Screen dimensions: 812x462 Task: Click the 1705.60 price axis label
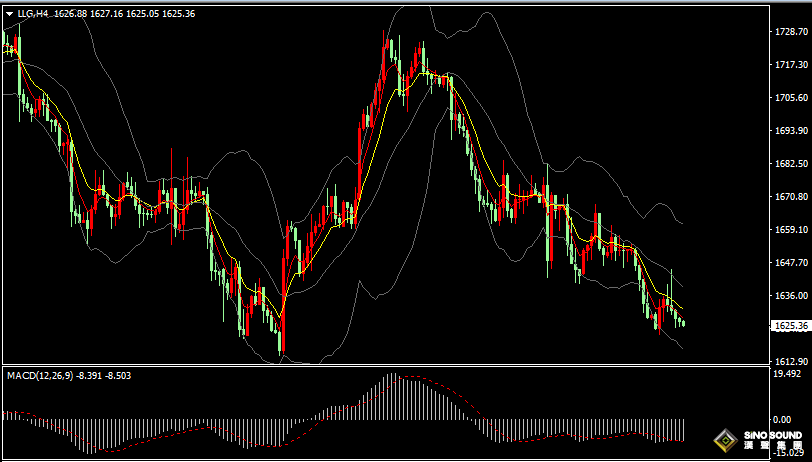tap(790, 98)
